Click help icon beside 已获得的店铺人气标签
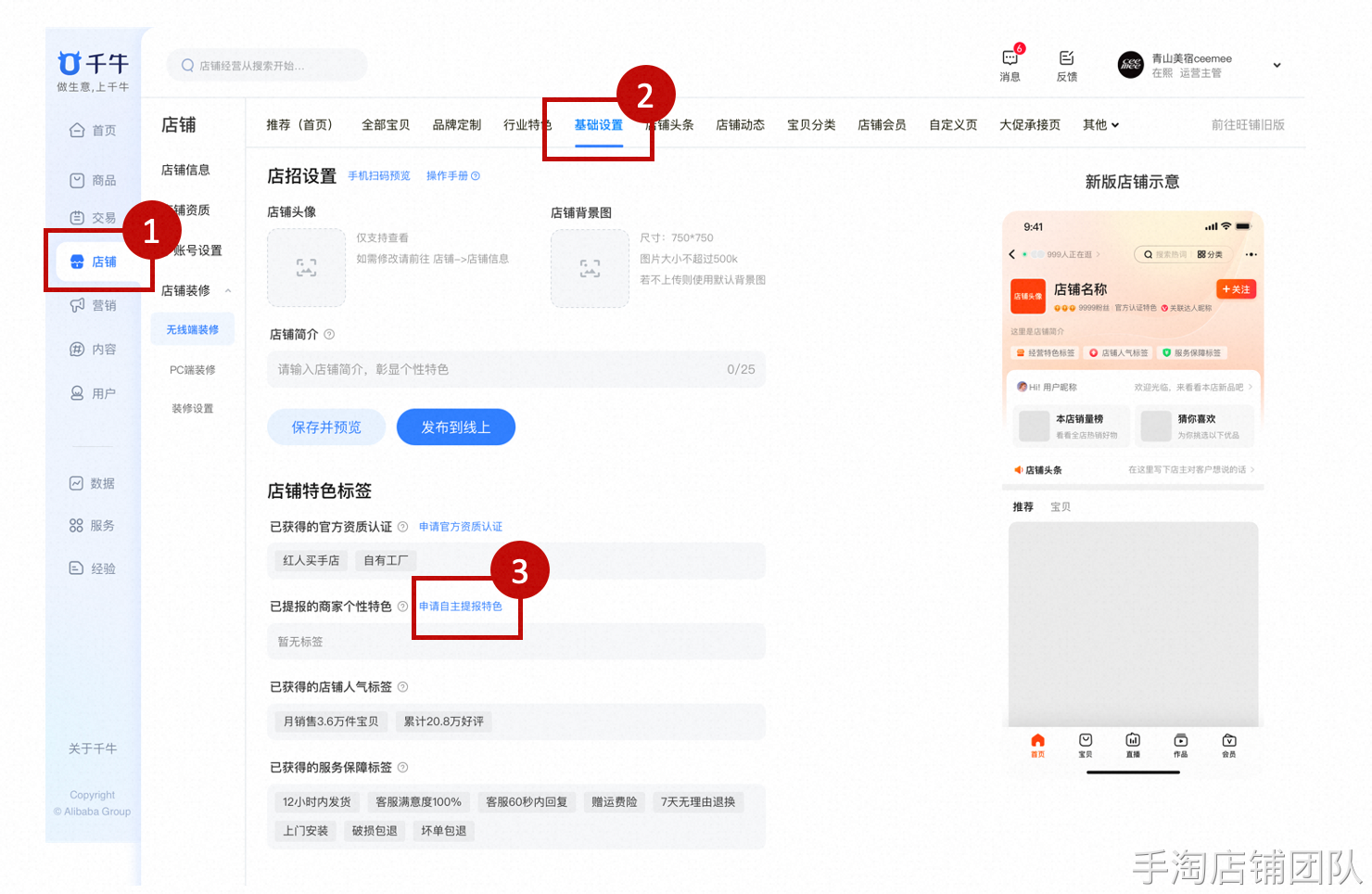The height and width of the screenshot is (894, 1372). (402, 687)
